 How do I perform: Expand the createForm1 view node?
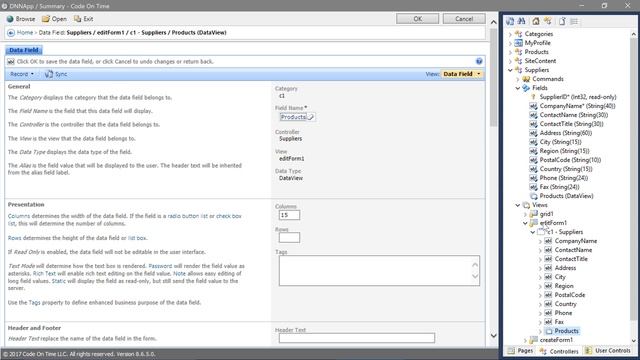(x=525, y=340)
